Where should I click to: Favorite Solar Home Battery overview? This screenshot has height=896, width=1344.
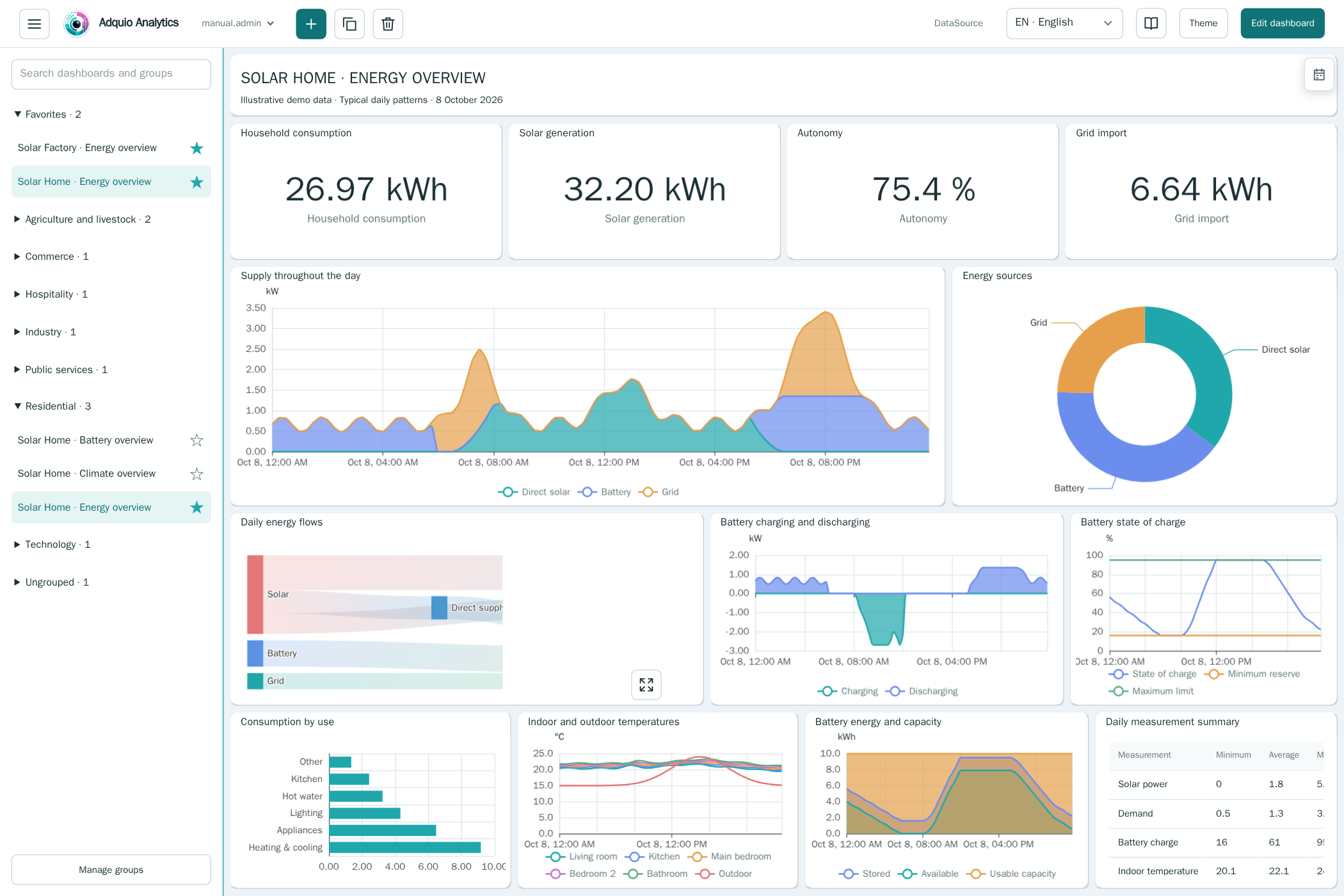tap(196, 440)
